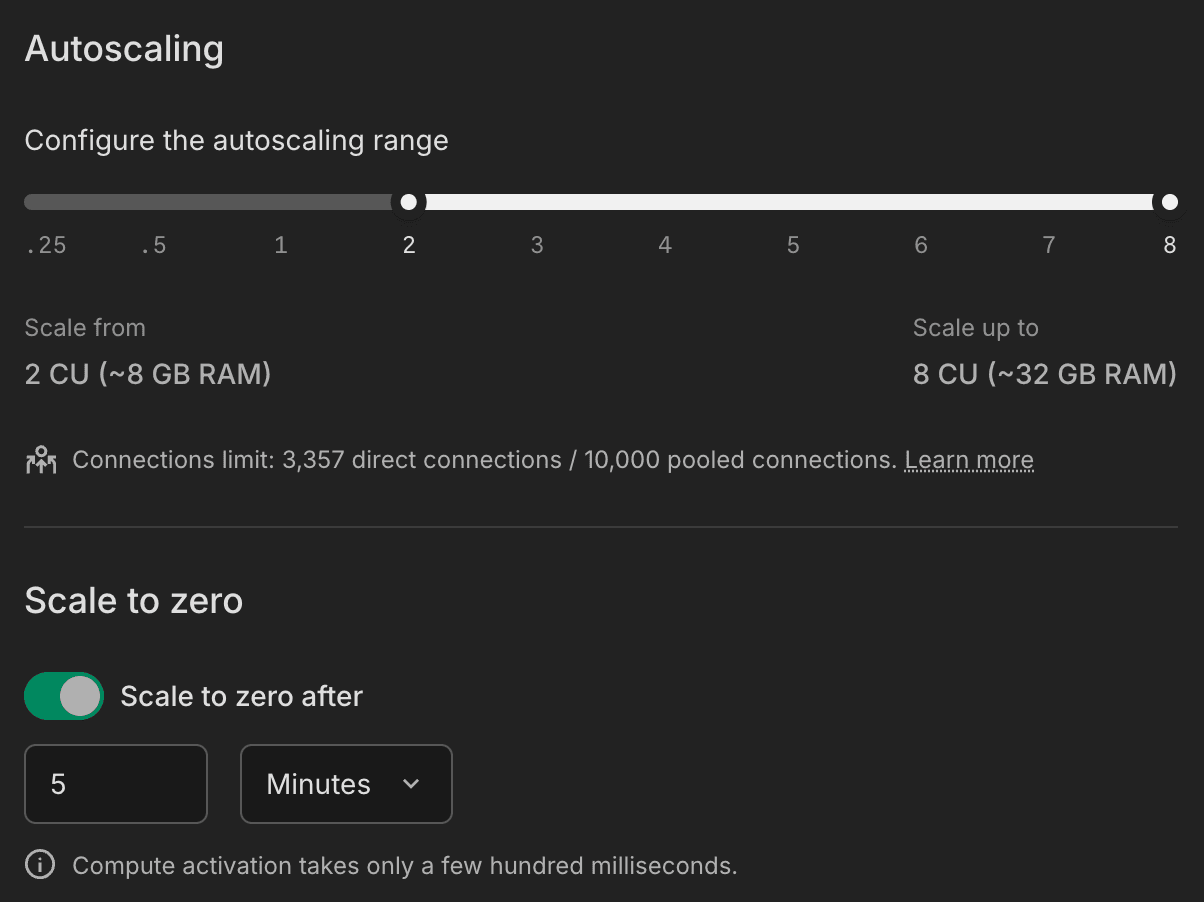
Task: Click the "Scale up to" 8 CU label
Action: pyautogui.click(x=1044, y=373)
